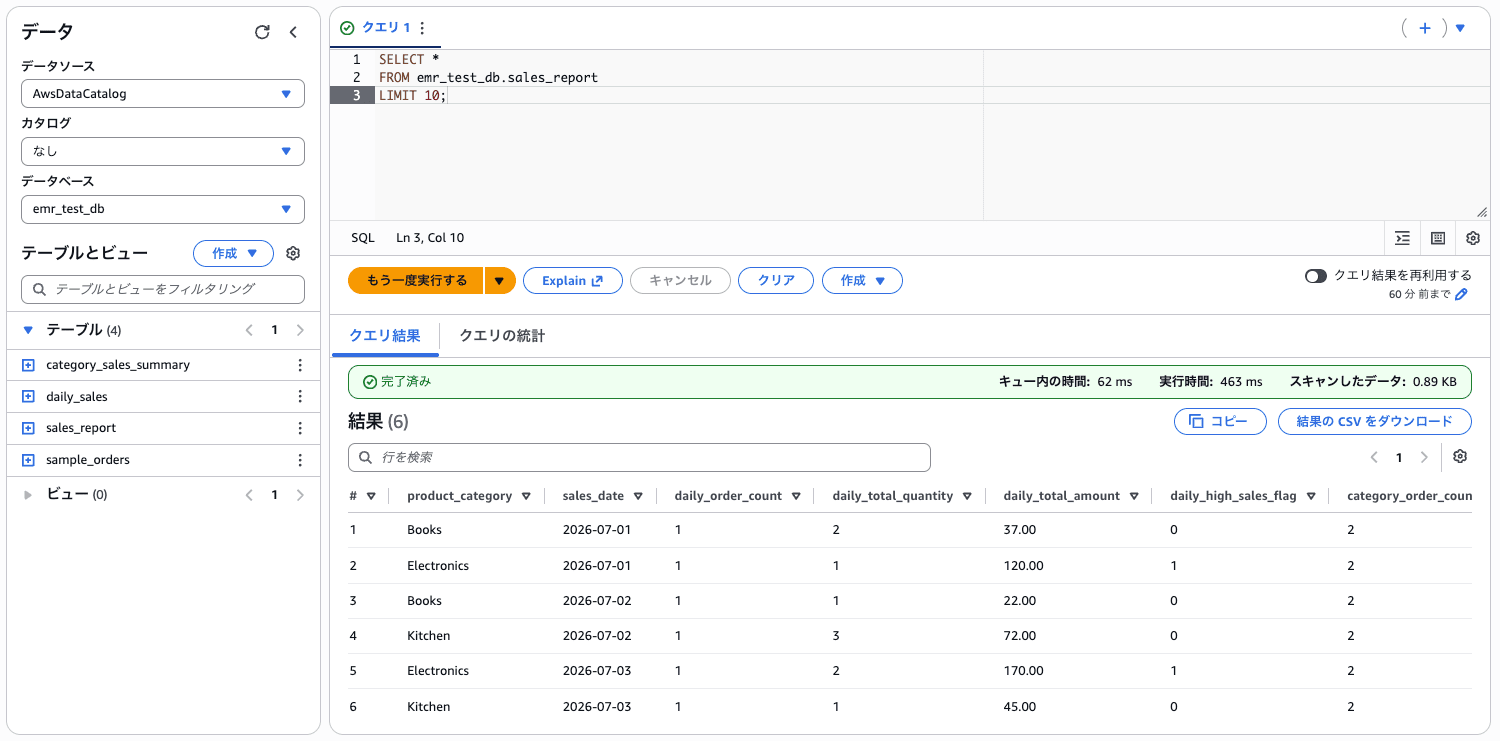Expand the daily_sales table columns
This screenshot has height=741, width=1500.
[28, 397]
